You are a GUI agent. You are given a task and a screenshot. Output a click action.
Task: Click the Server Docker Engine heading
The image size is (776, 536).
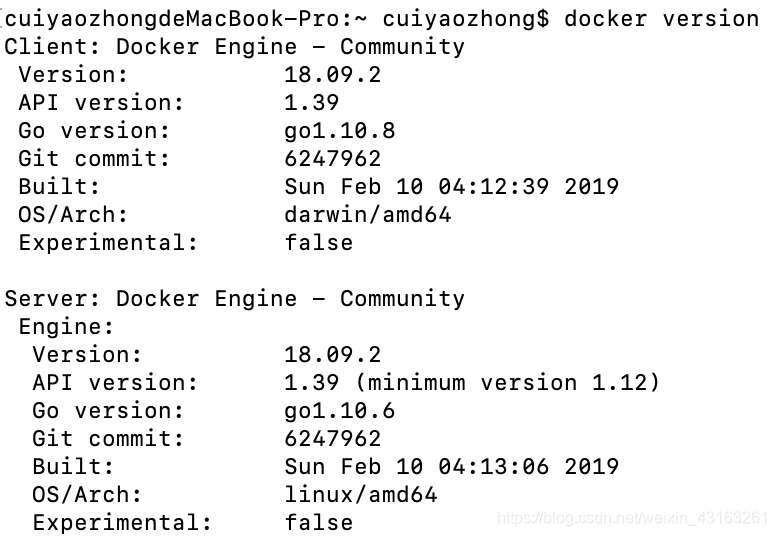click(x=235, y=299)
